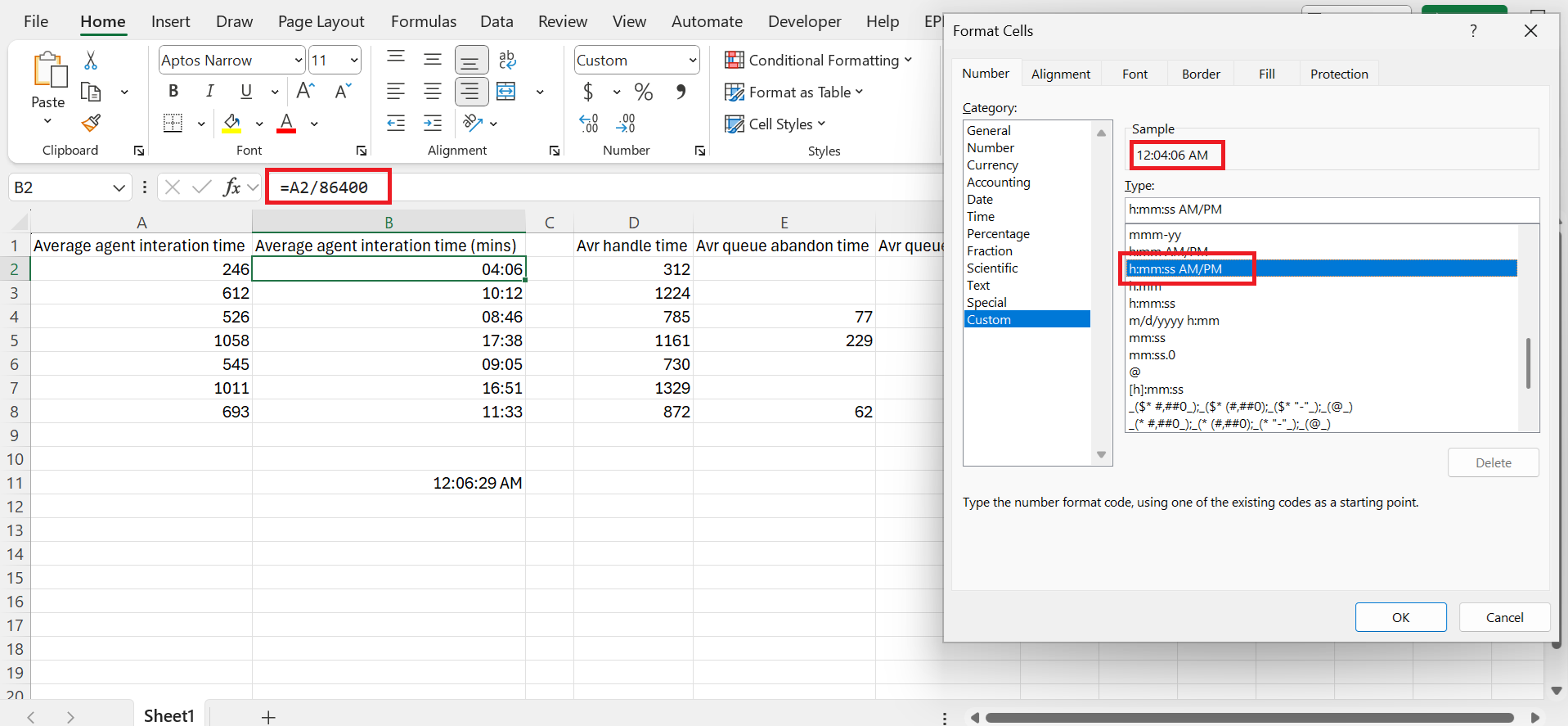This screenshot has width=1568, height=726.
Task: Select the Time category
Action: point(981,216)
